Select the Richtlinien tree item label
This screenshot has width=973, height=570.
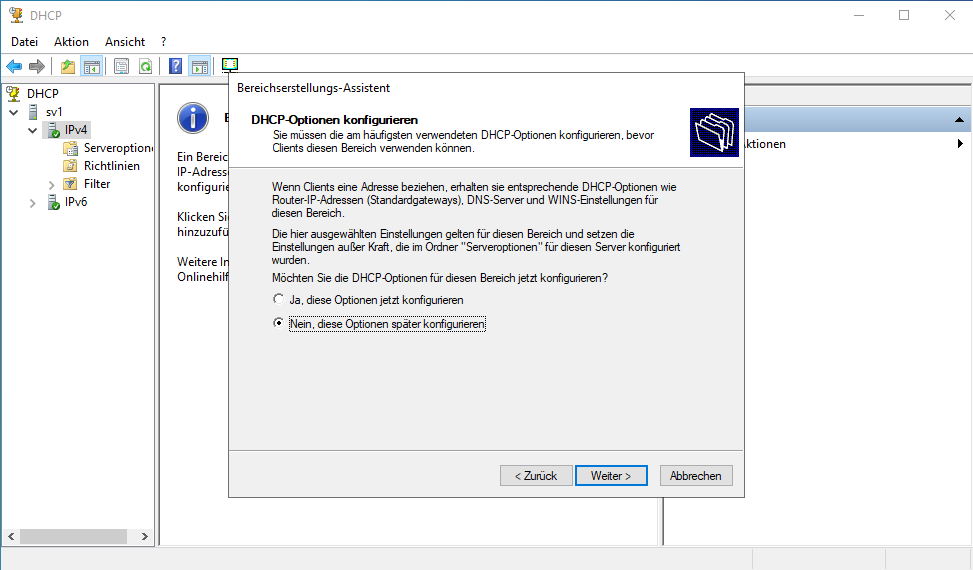pyautogui.click(x=112, y=166)
